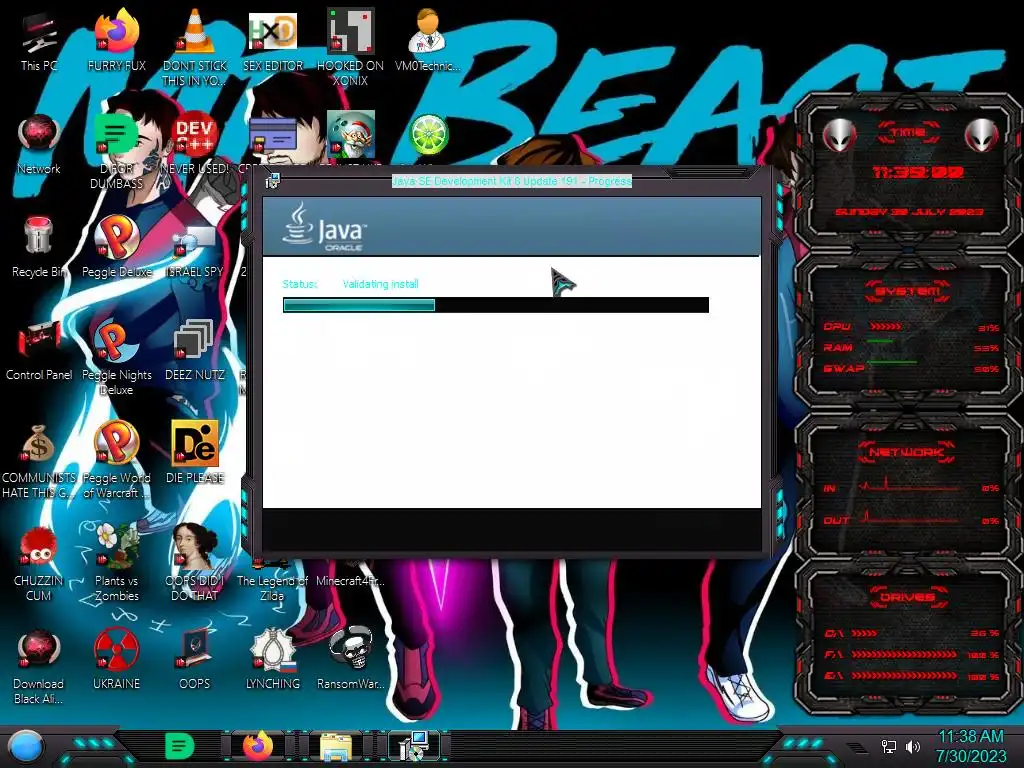Click the Java SE Development Kit title bar
The height and width of the screenshot is (768, 1024).
(512, 181)
